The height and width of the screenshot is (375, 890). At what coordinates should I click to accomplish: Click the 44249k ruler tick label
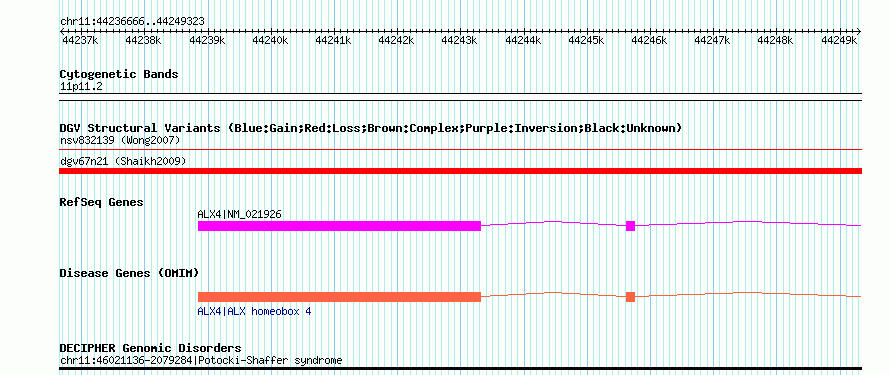click(838, 40)
